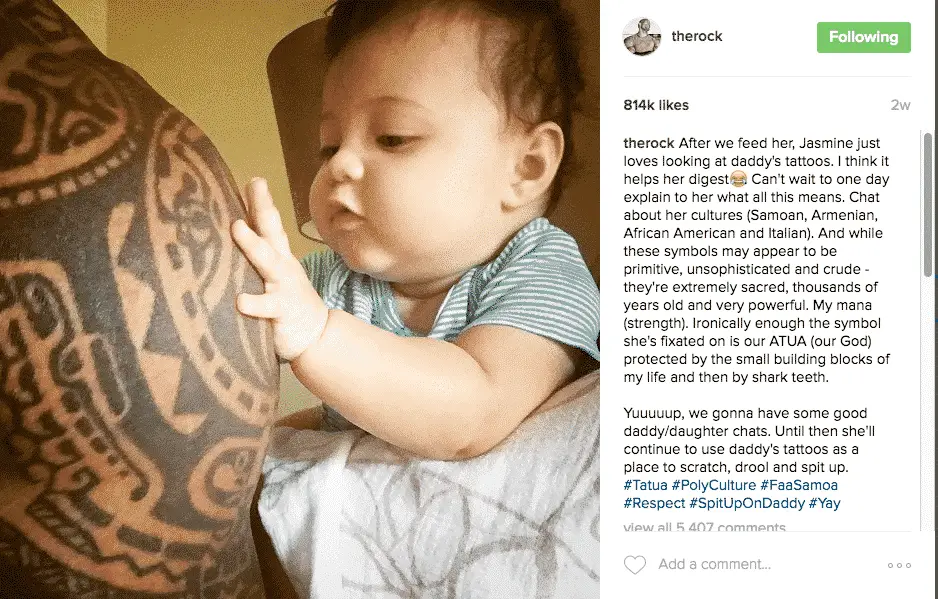Viewport: 938px width, 599px height.
Task: Open the #Tatua hashtag
Action: pyautogui.click(x=645, y=485)
